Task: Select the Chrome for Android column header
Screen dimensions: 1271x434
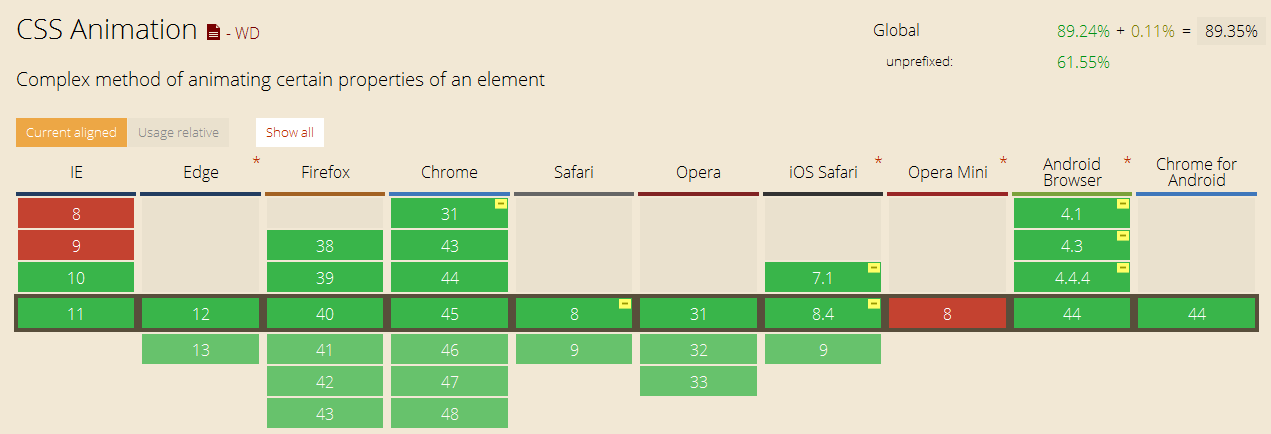Action: pos(1196,172)
